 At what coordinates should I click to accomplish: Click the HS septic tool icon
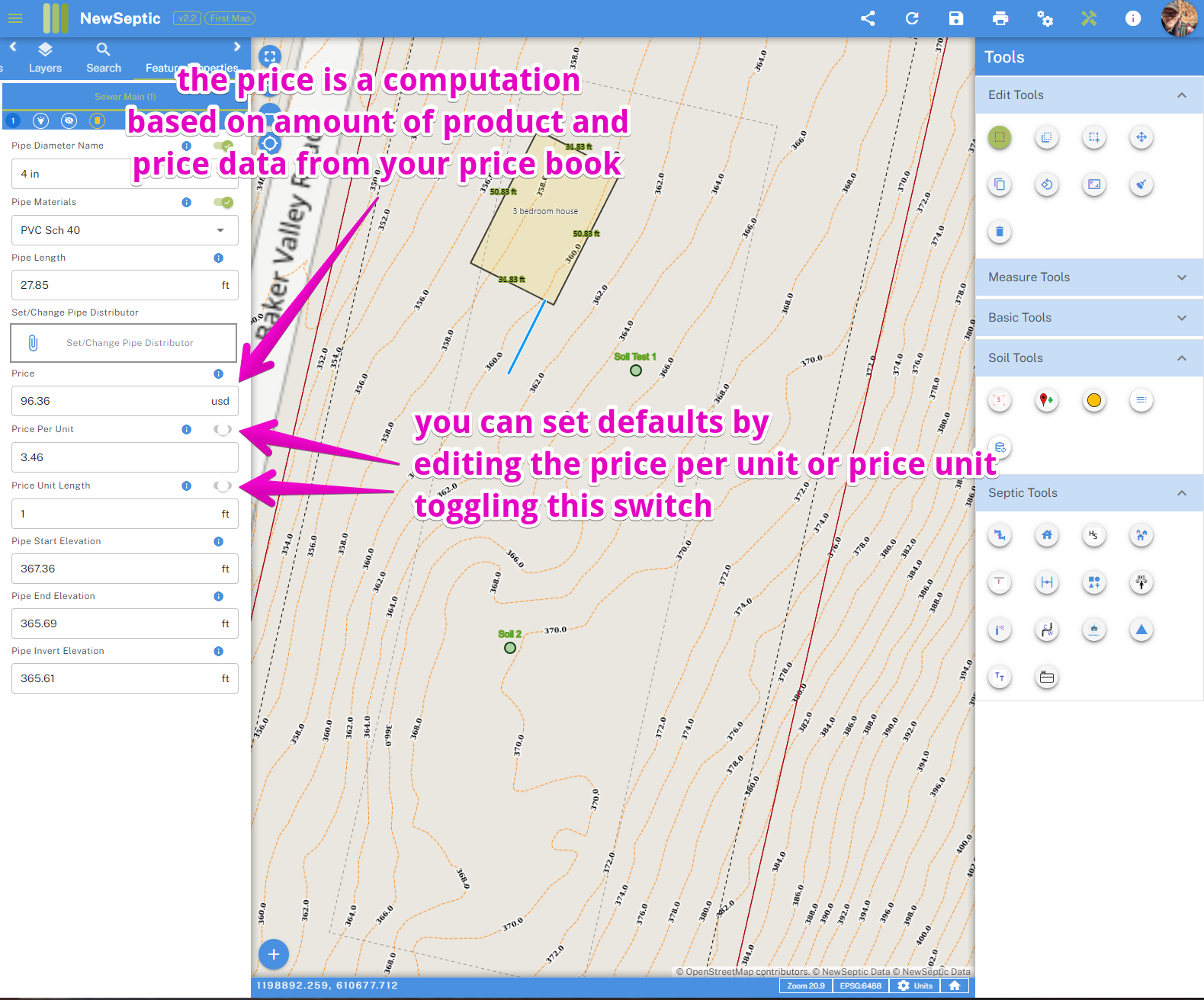coord(1093,536)
